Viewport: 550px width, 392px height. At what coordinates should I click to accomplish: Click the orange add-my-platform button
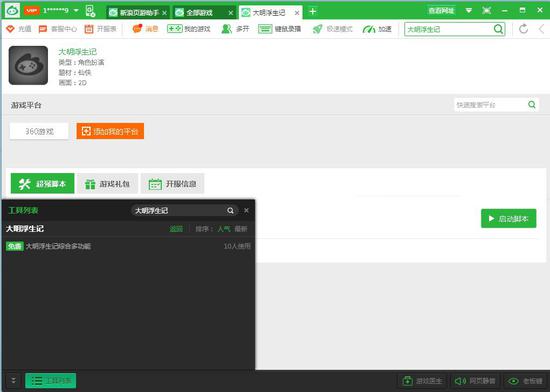click(x=110, y=131)
